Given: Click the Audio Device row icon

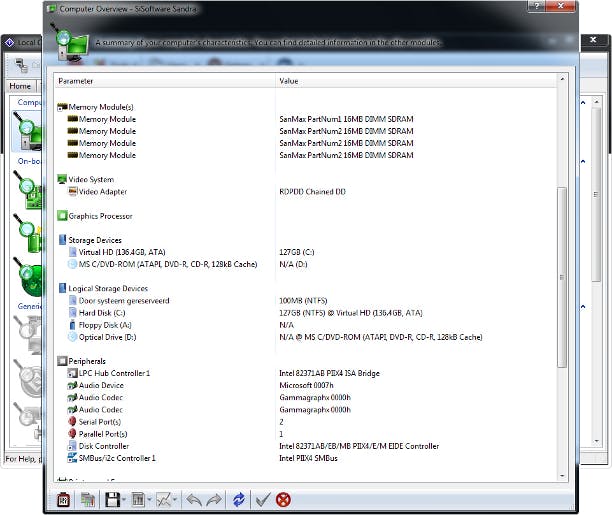Looking at the screenshot, I should tap(72, 385).
